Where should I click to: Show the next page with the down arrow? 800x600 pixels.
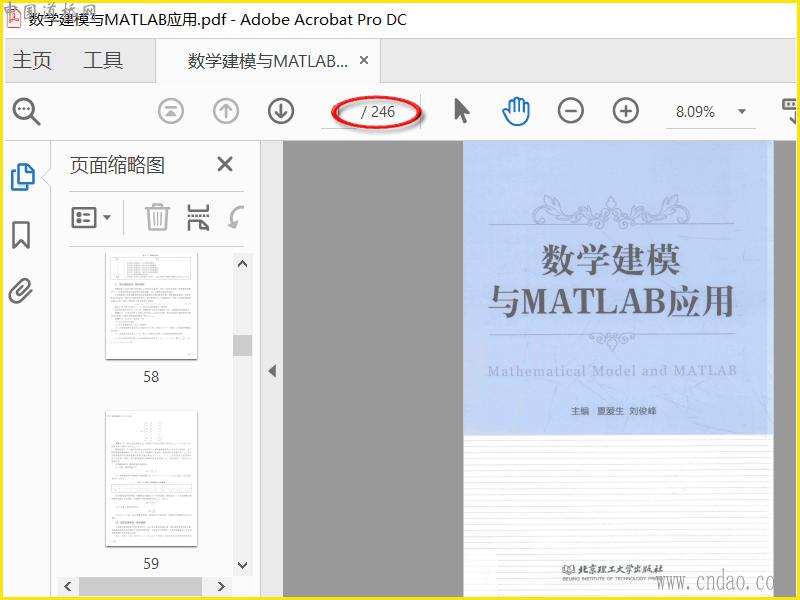pos(281,111)
